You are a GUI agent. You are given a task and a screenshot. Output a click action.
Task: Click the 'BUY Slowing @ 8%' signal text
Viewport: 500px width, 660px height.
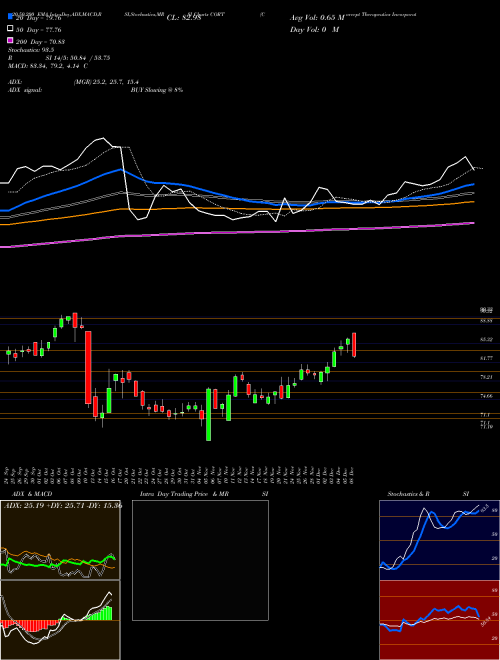[x=157, y=90]
